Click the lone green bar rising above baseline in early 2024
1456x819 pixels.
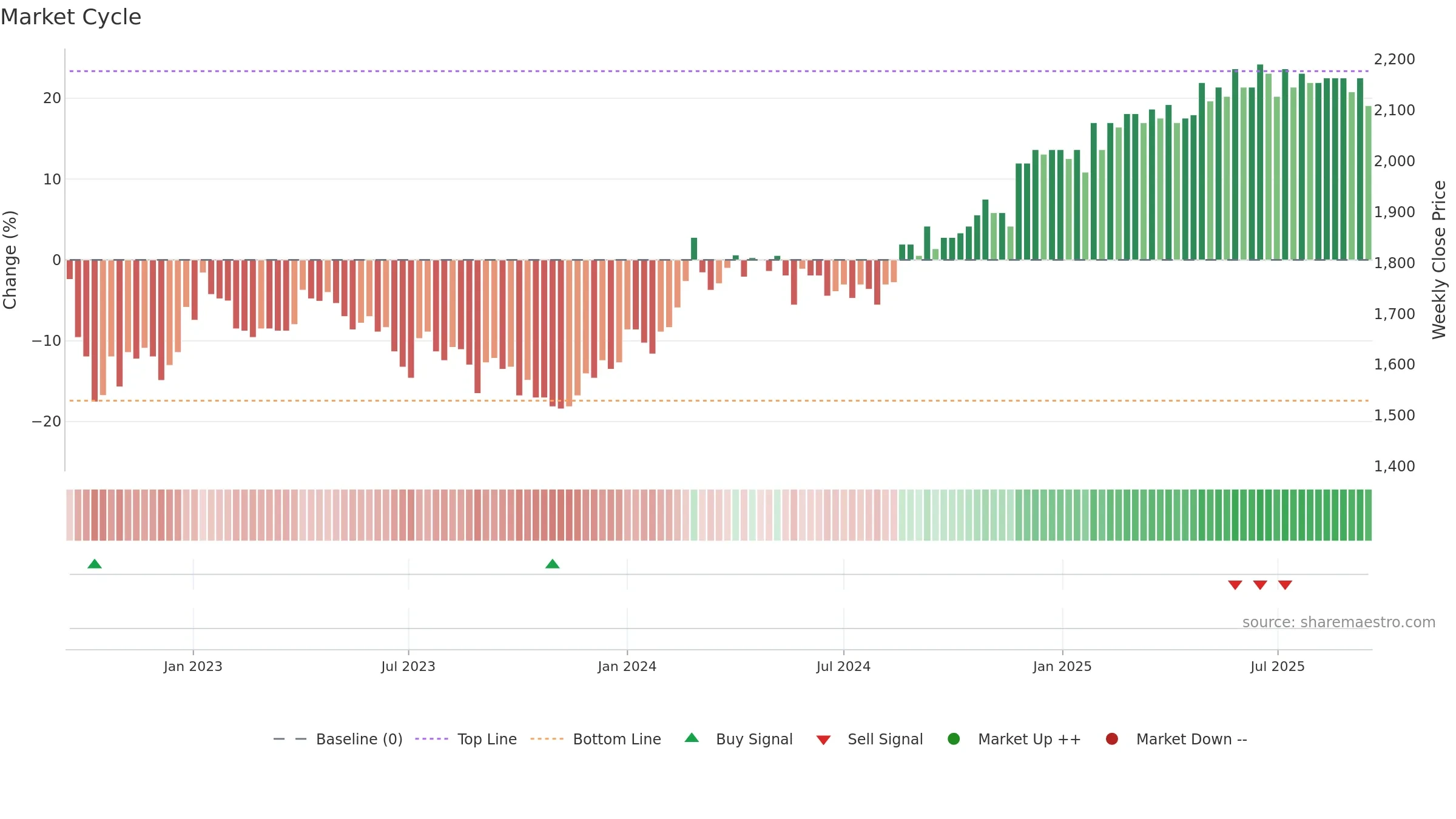tap(694, 249)
